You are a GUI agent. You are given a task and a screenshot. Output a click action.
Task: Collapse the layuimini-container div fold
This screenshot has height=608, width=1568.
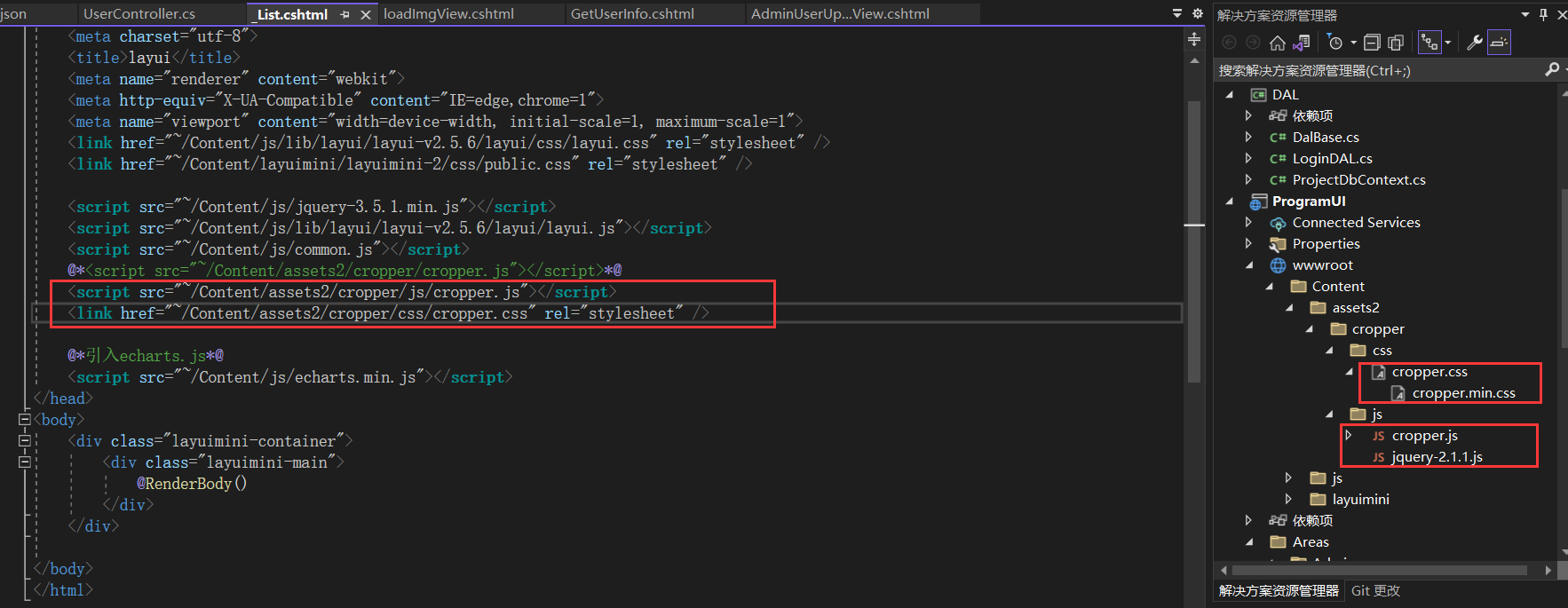tap(25, 441)
